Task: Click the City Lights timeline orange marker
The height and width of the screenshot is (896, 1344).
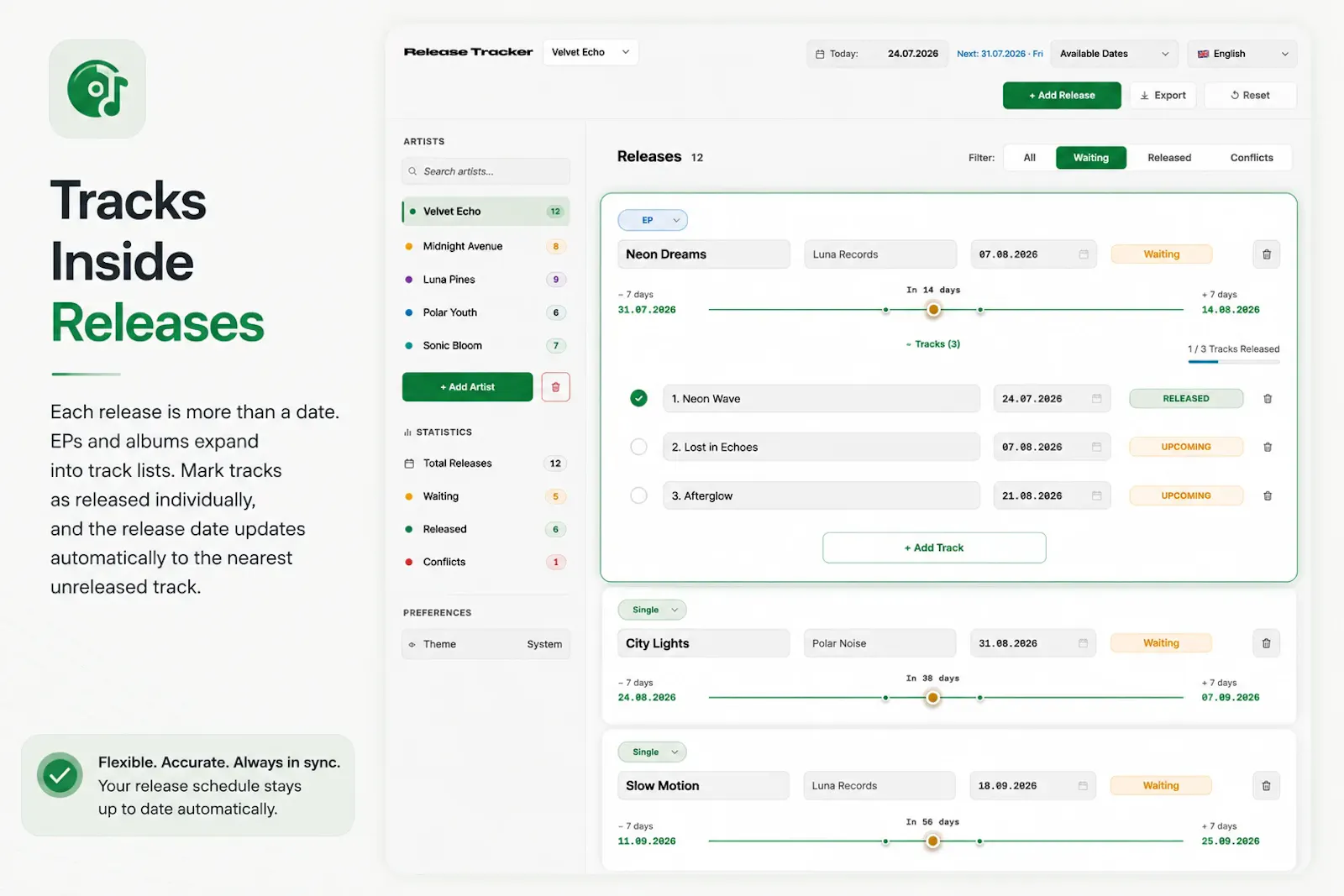Action: pyautogui.click(x=932, y=698)
